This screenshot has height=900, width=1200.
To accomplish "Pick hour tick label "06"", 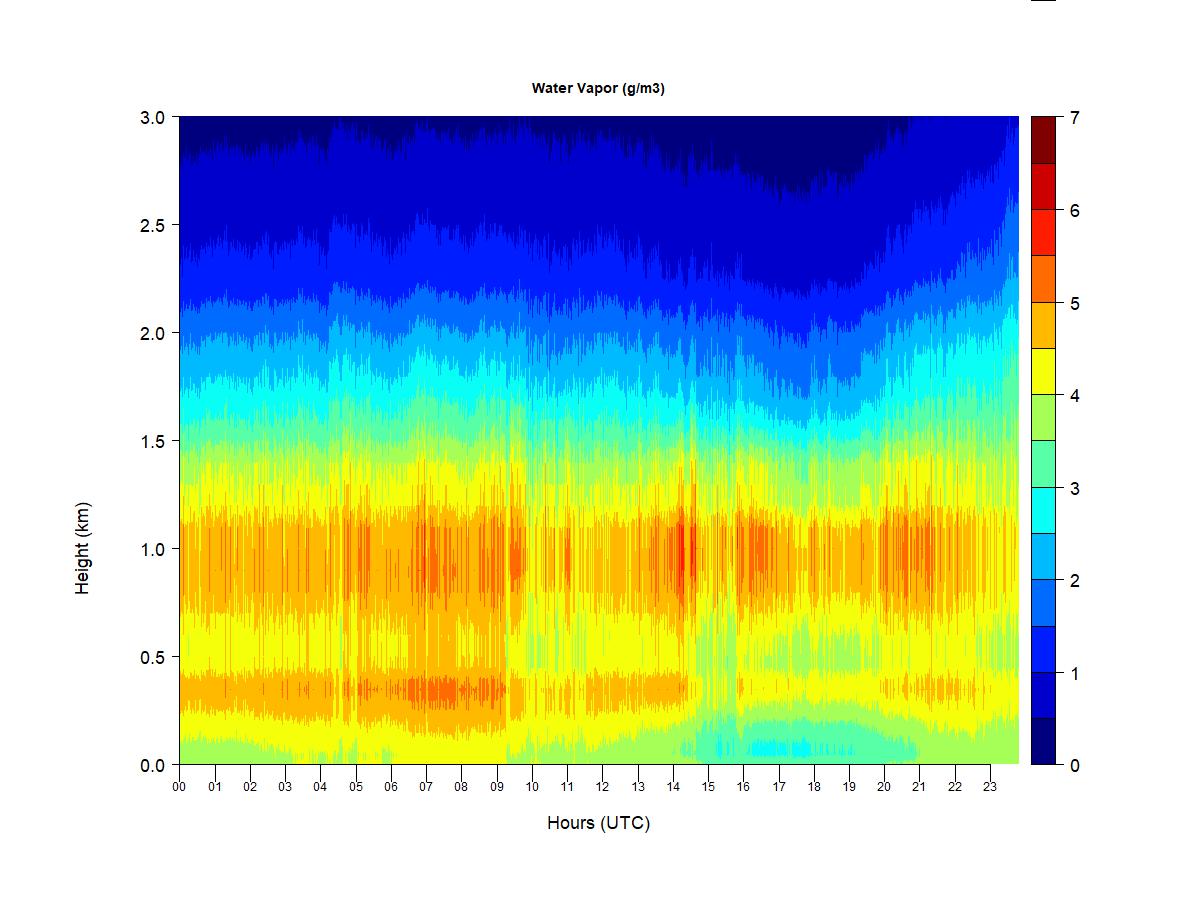I will [391, 786].
